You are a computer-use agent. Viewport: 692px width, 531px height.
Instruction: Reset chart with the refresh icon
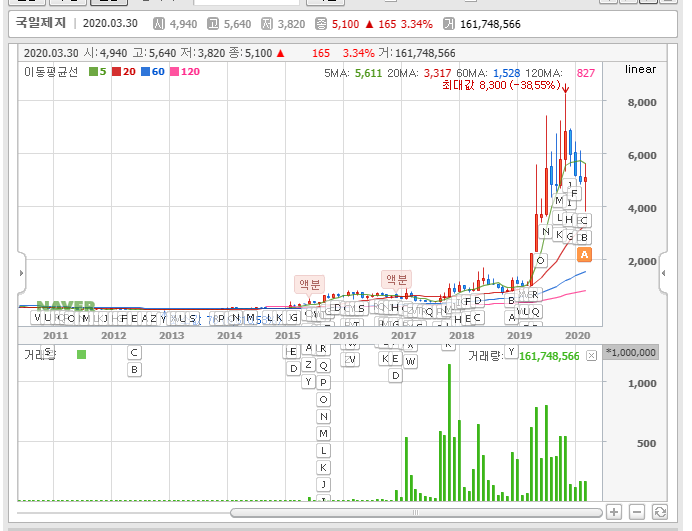659,512
